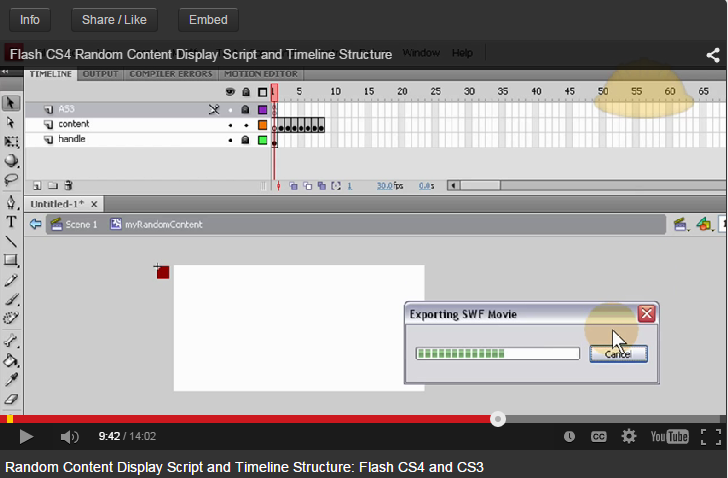Toggle the Onion Skin button
728x478 pixels.
293,186
